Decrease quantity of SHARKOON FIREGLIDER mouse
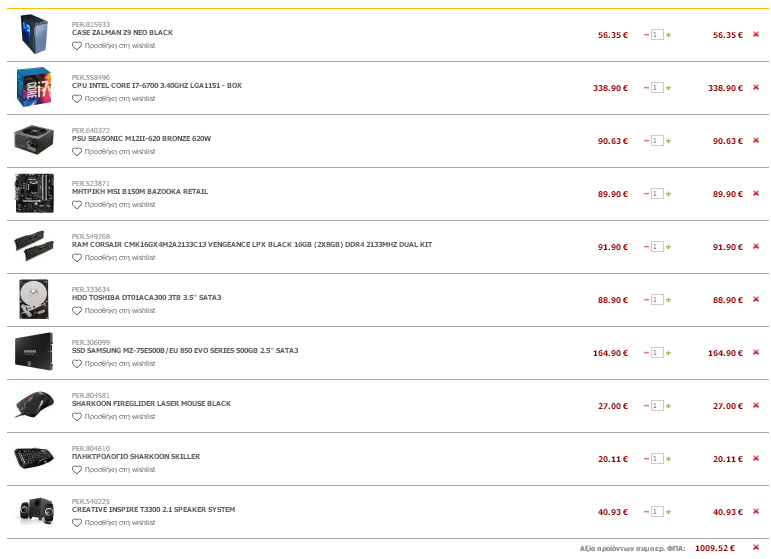The image size is (771, 559). [646, 406]
